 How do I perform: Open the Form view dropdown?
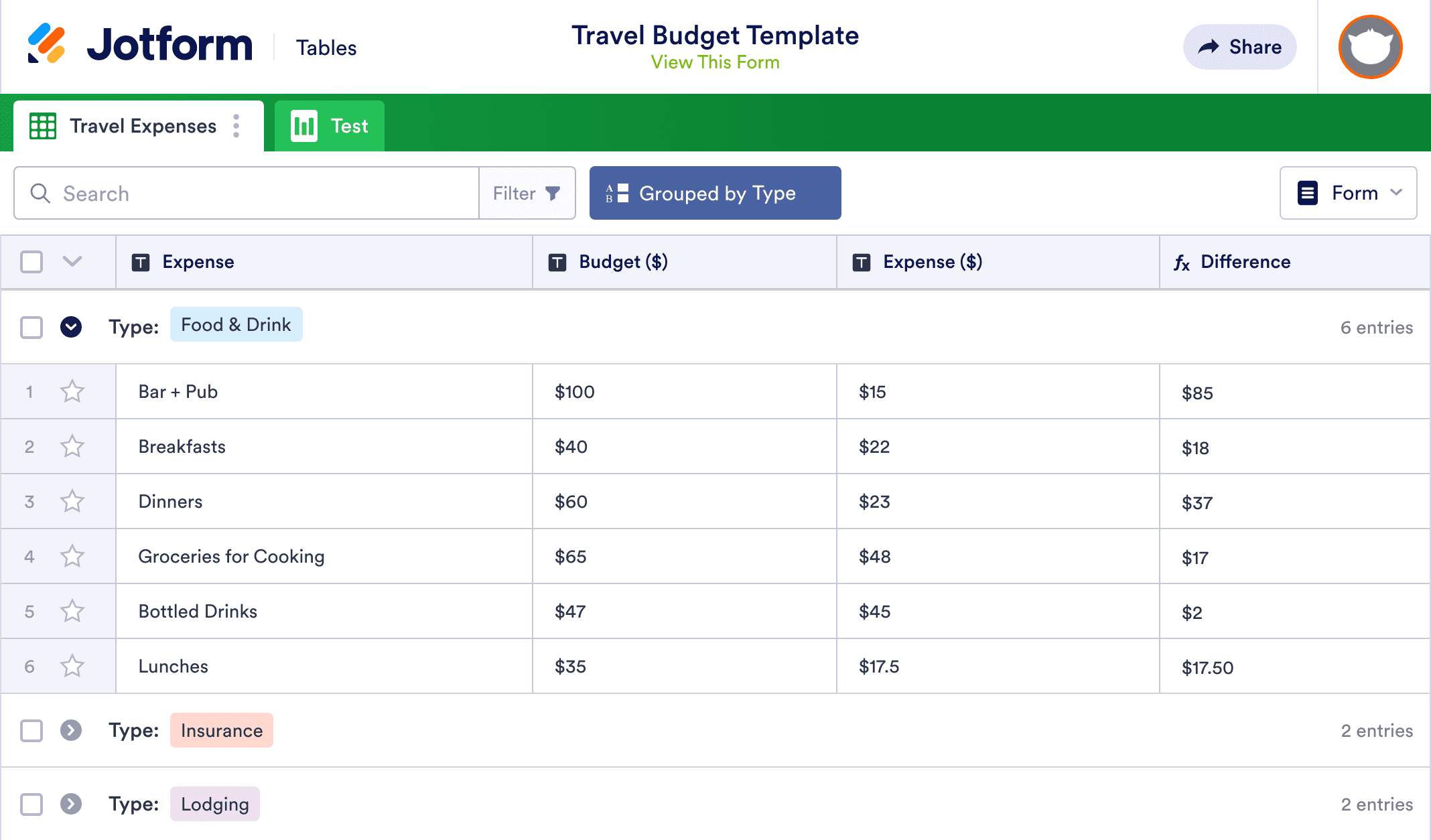point(1348,194)
